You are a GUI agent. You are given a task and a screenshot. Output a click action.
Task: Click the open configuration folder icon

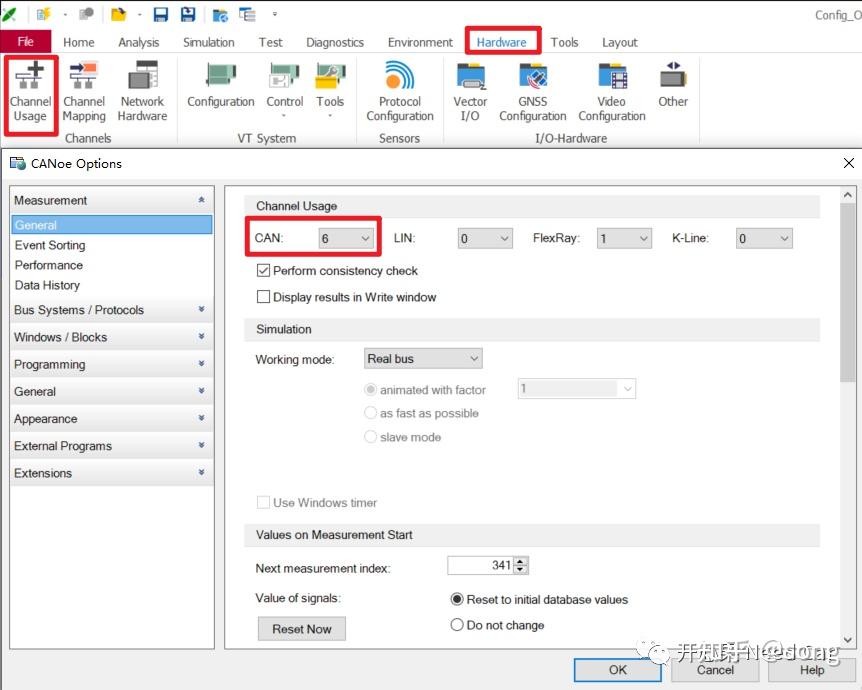click(118, 14)
